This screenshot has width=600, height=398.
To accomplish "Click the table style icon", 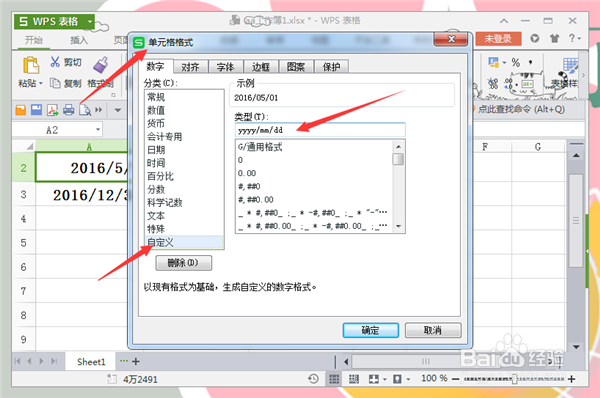I will click(570, 66).
